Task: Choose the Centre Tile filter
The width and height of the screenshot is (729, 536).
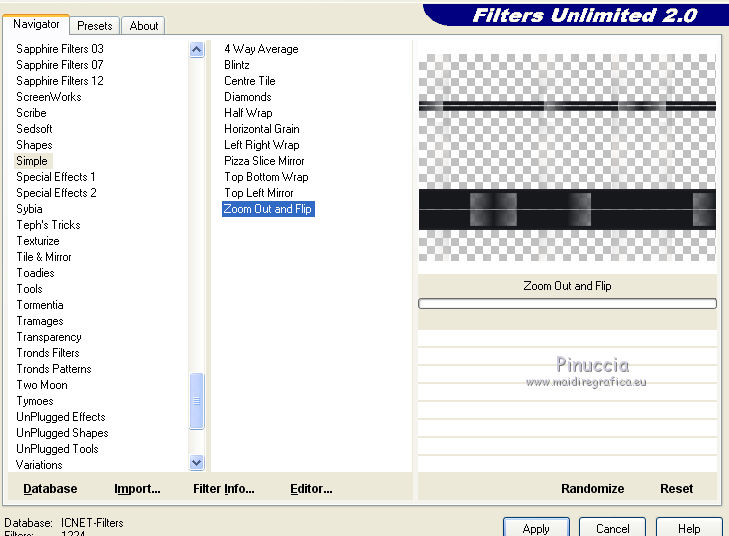Action: [250, 81]
